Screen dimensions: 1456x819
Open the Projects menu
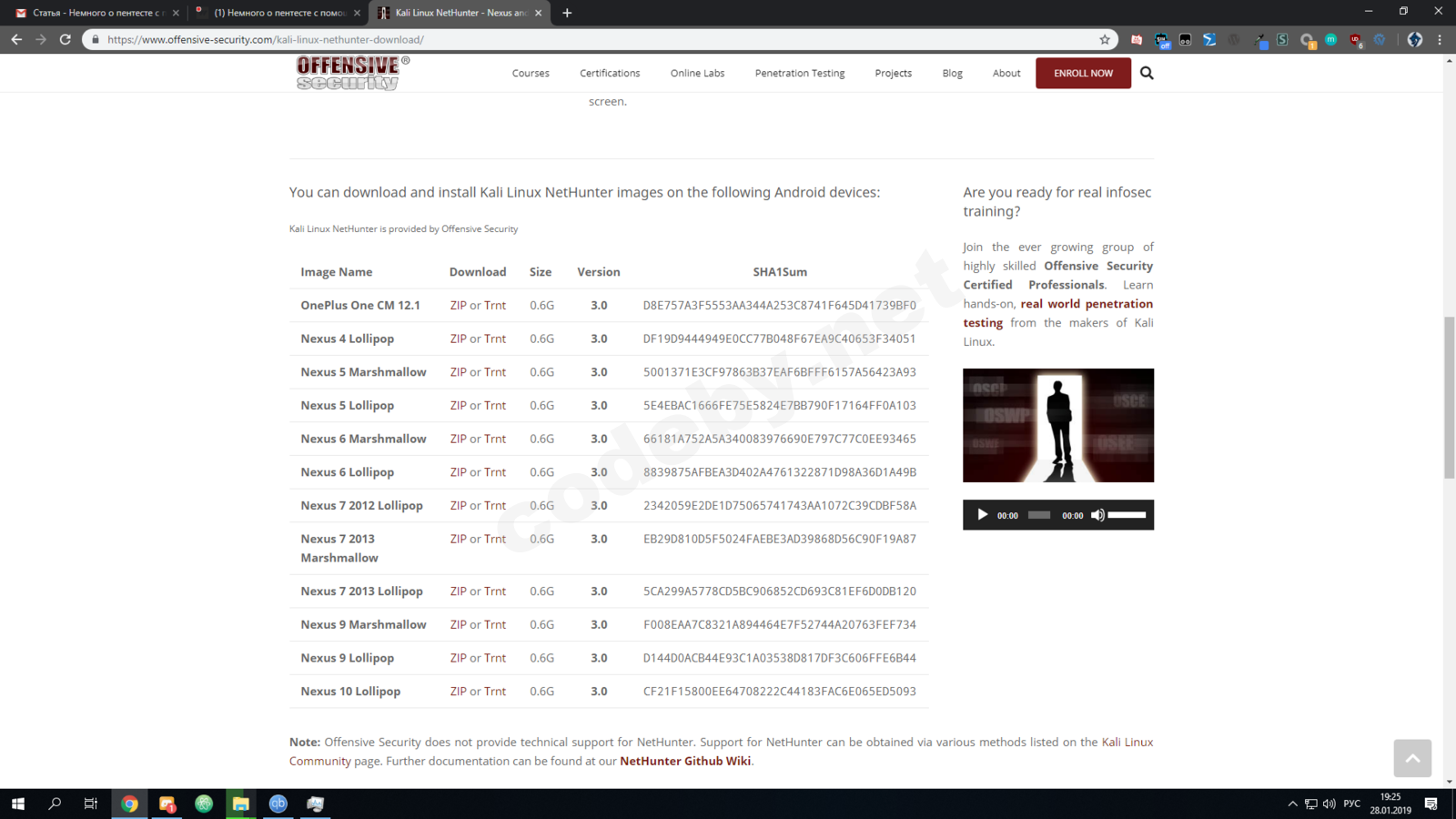[x=894, y=73]
